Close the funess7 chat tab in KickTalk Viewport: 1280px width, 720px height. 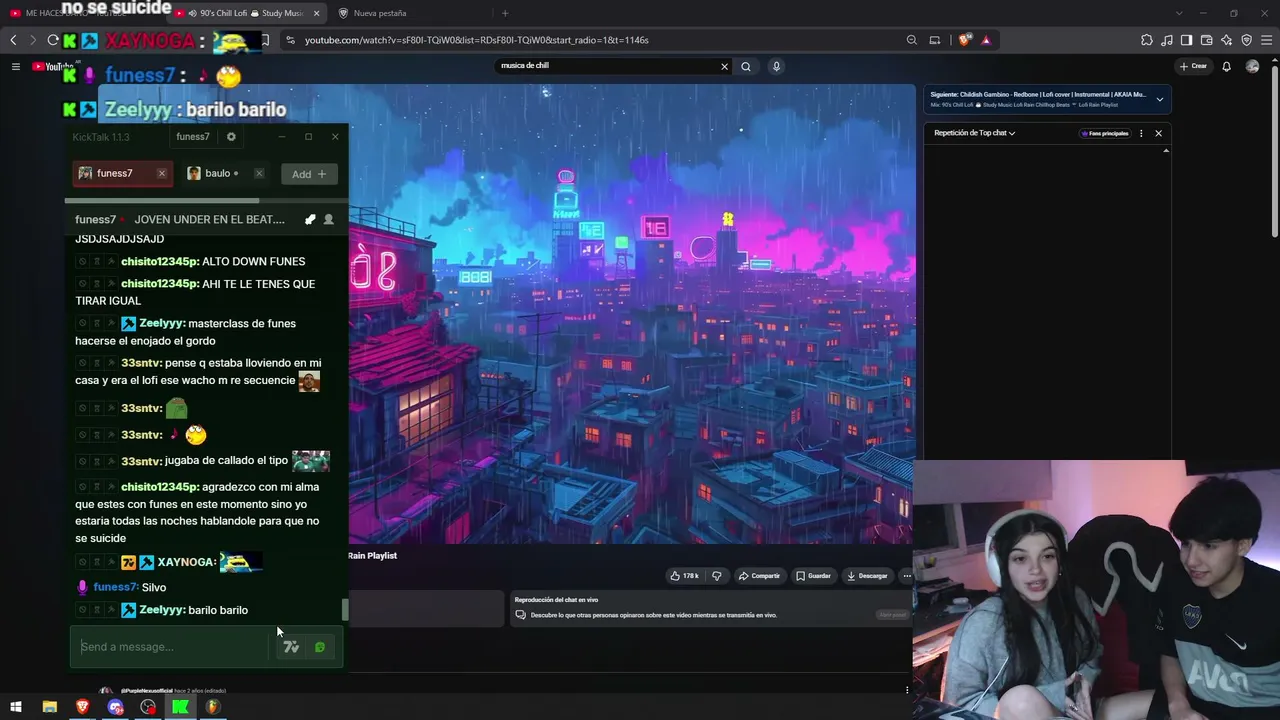[x=161, y=174]
